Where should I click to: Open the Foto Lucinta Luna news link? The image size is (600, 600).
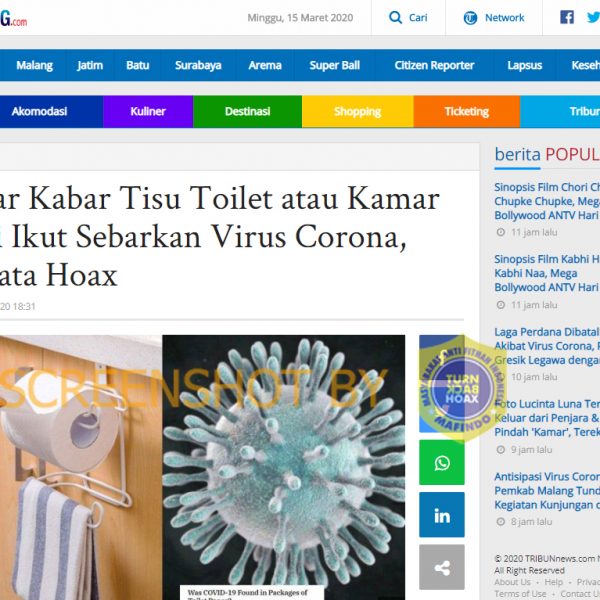[x=547, y=418]
